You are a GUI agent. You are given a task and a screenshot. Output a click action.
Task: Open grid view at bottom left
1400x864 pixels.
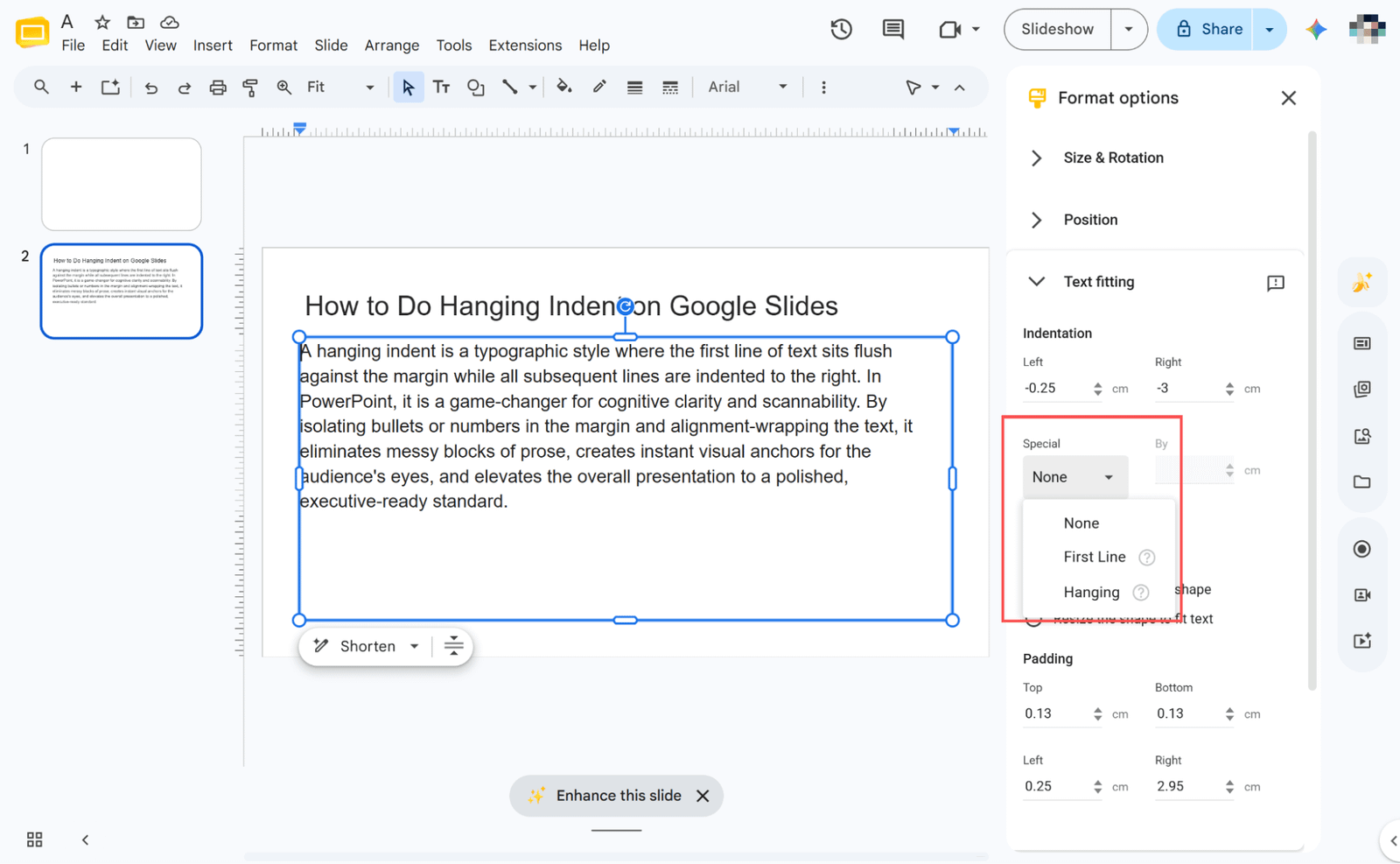[35, 839]
